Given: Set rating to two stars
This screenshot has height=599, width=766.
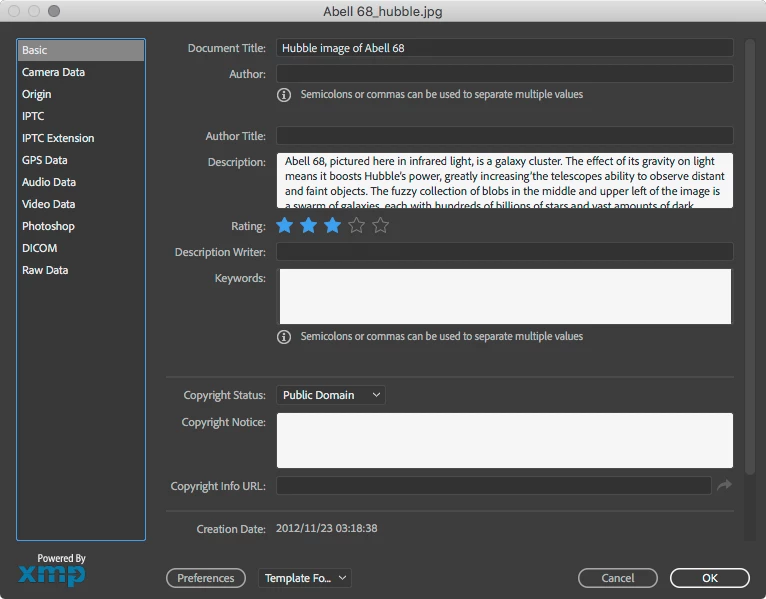Looking at the screenshot, I should coord(308,226).
